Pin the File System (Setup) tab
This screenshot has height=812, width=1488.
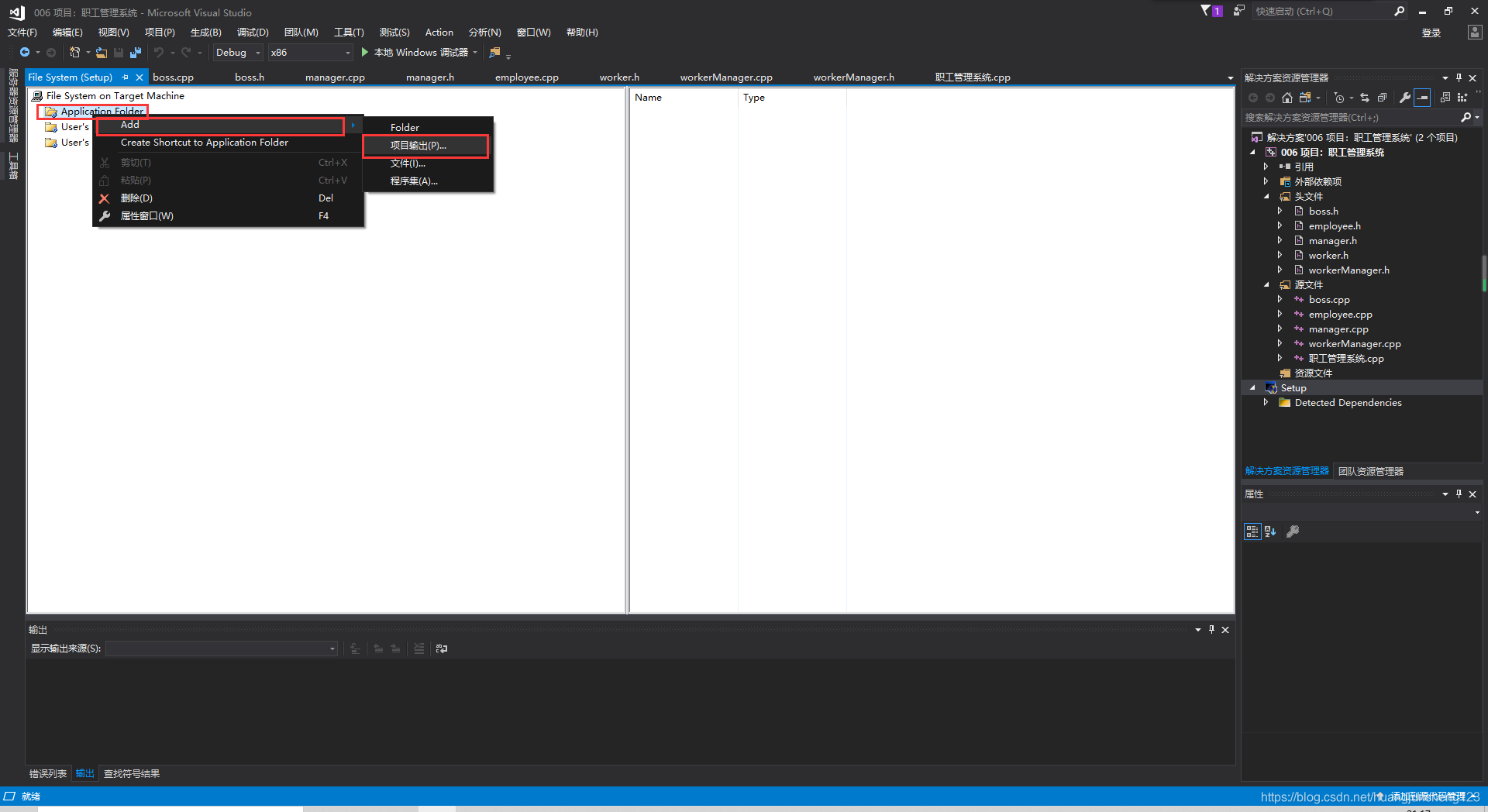click(x=125, y=77)
